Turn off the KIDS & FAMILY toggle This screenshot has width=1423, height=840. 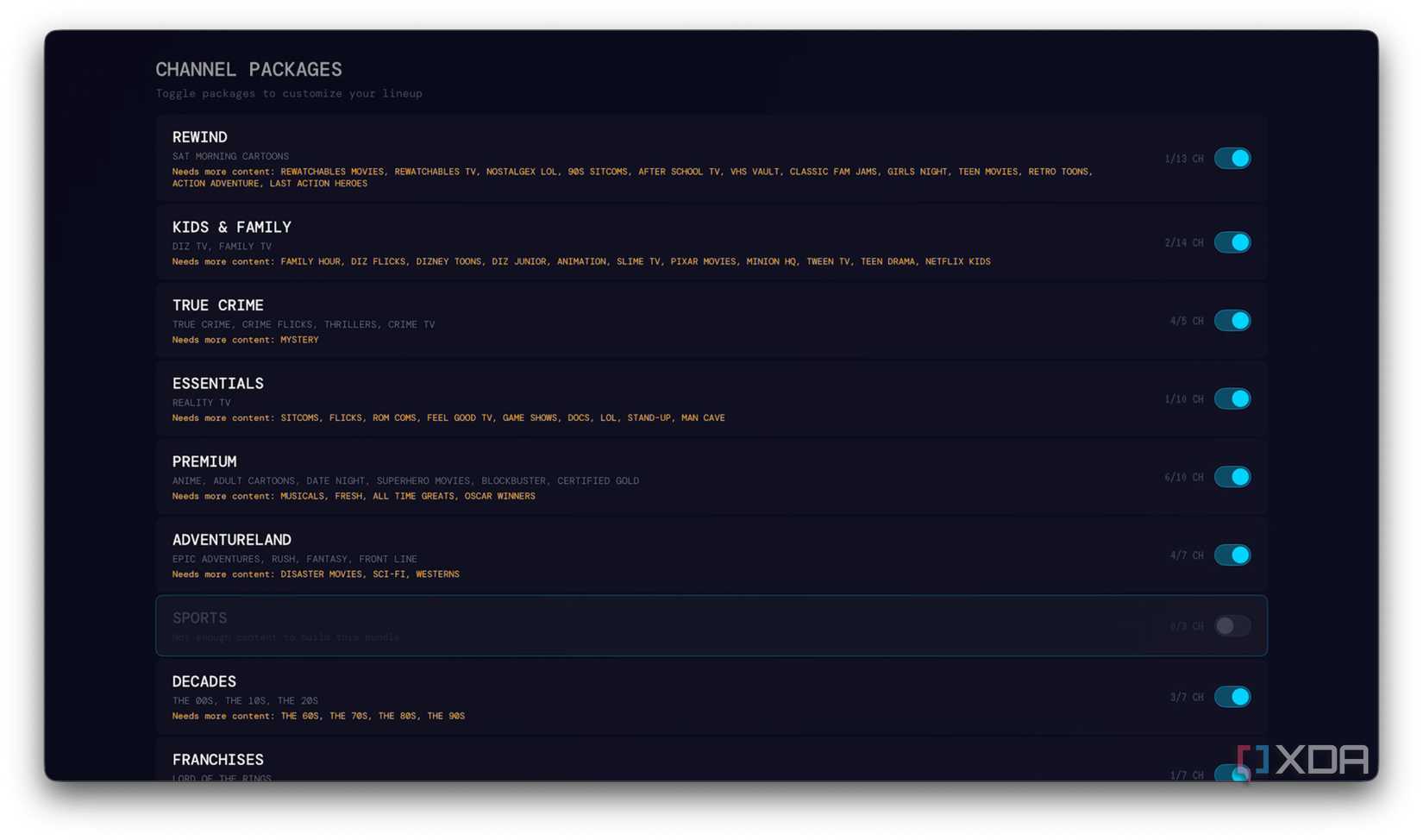click(1232, 242)
